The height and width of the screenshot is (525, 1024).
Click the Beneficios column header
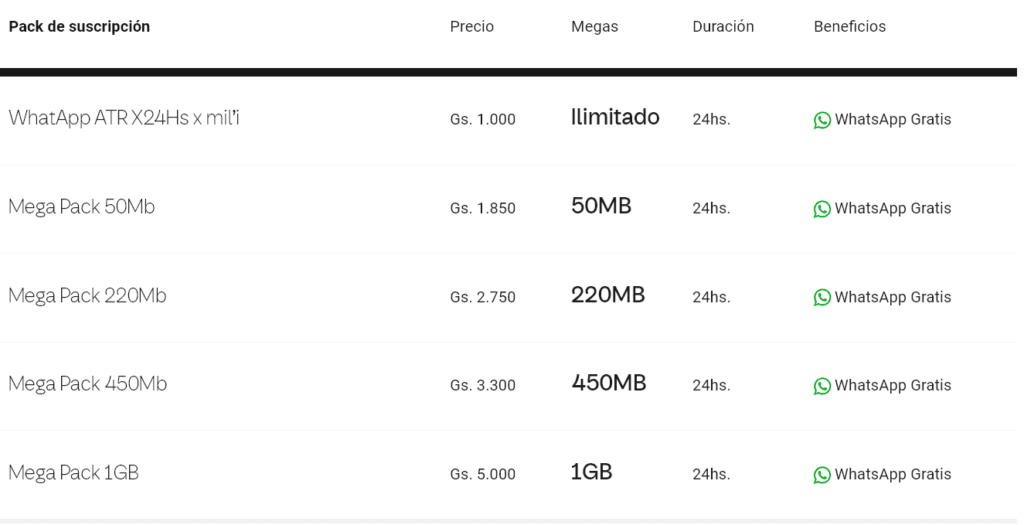(x=850, y=27)
